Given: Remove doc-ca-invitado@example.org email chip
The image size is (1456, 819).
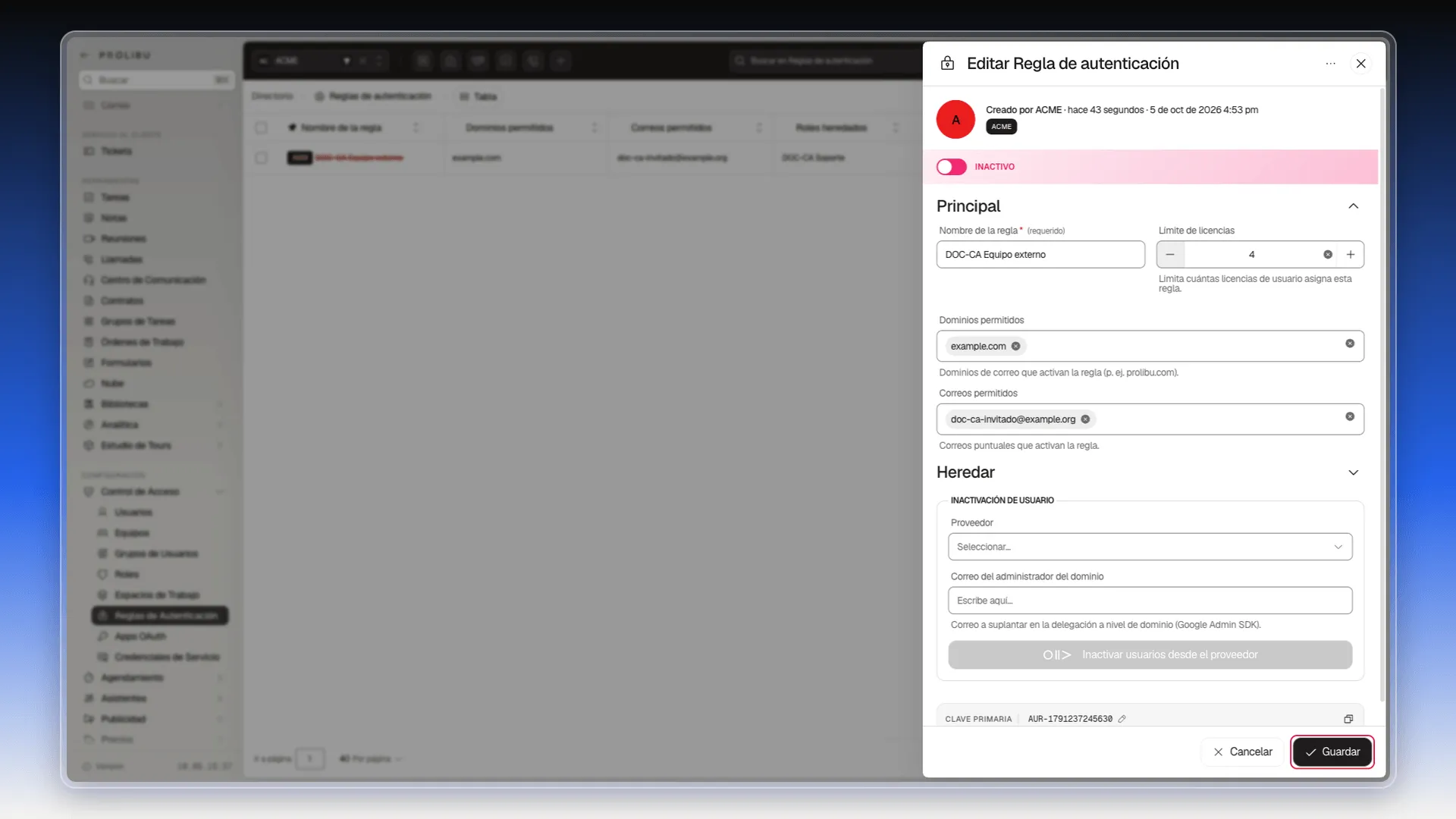Looking at the screenshot, I should [1085, 419].
